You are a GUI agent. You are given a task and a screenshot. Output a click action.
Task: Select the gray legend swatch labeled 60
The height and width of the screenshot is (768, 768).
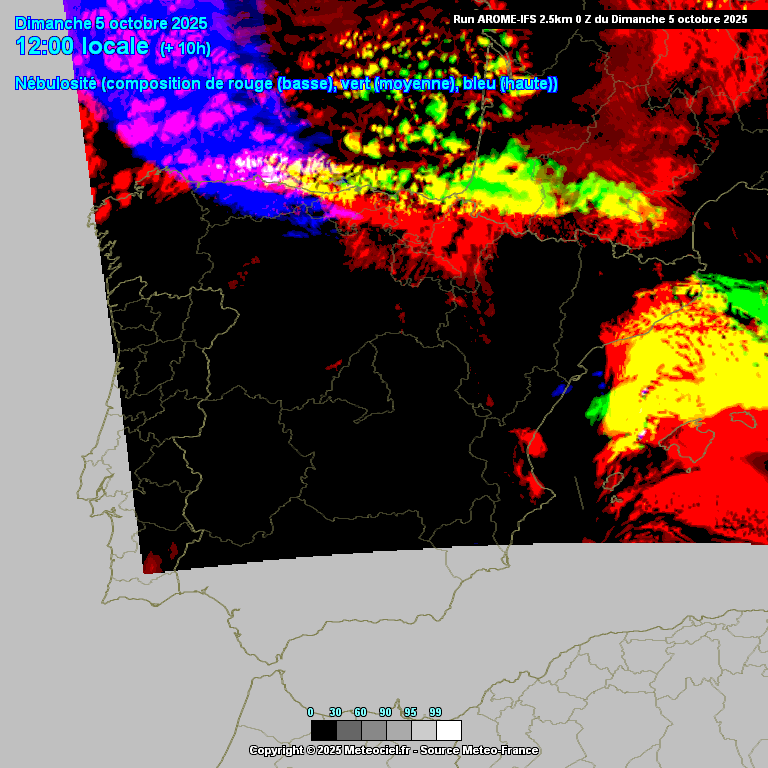[373, 730]
